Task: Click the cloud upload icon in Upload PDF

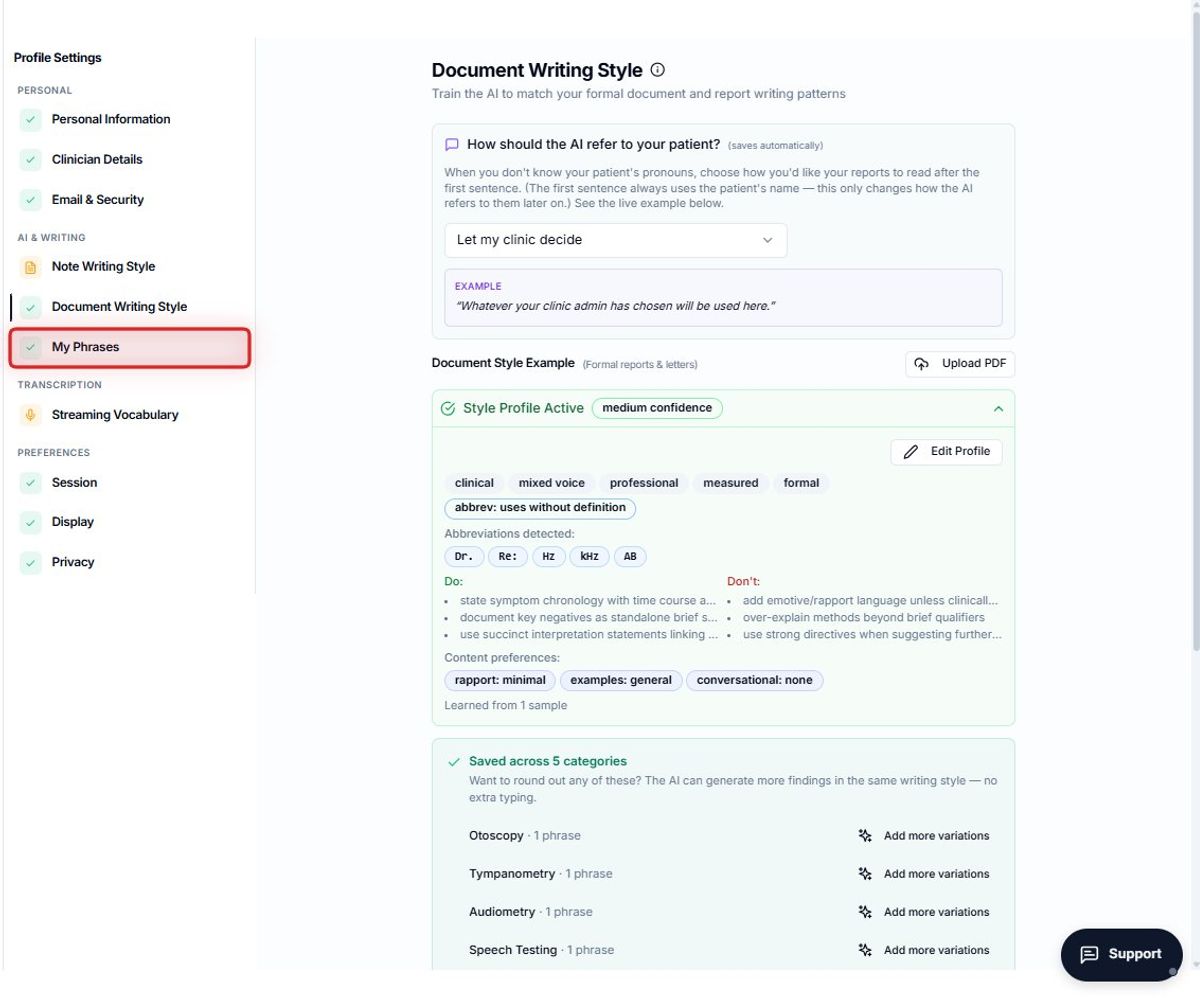Action: pyautogui.click(x=922, y=364)
